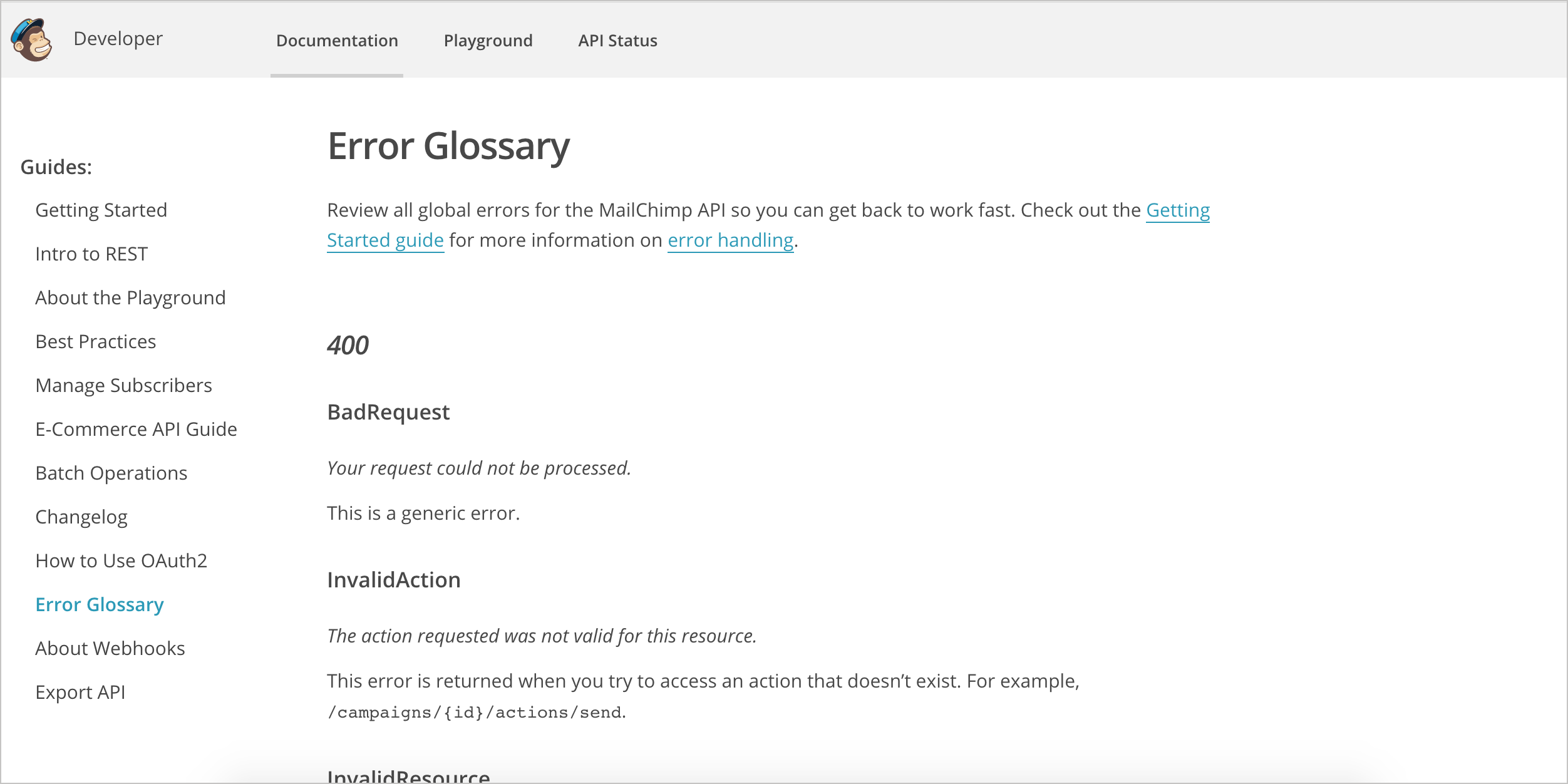The width and height of the screenshot is (1568, 784).
Task: Navigate to Best Practices guide
Action: [96, 341]
